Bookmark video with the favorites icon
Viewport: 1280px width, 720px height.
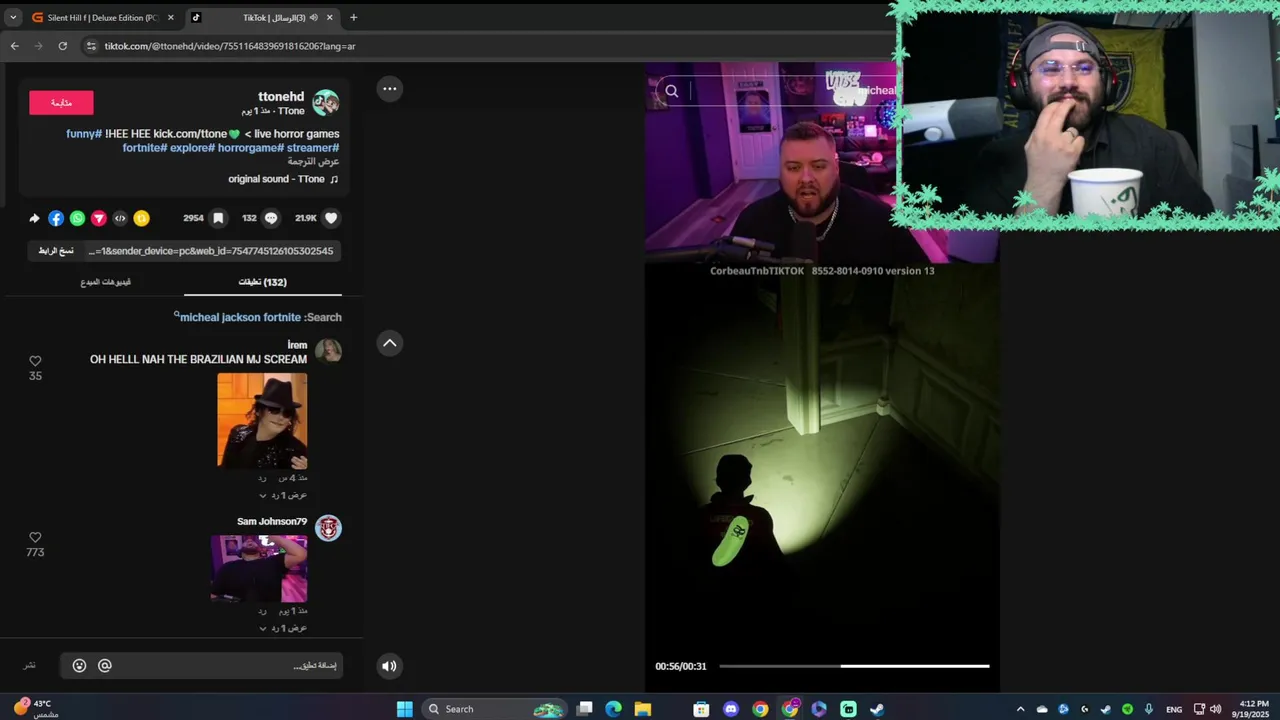click(218, 218)
